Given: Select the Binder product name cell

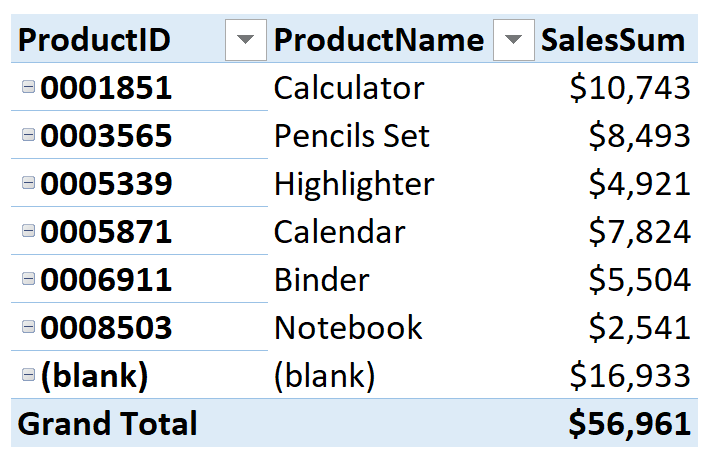Looking at the screenshot, I should tap(322, 280).
